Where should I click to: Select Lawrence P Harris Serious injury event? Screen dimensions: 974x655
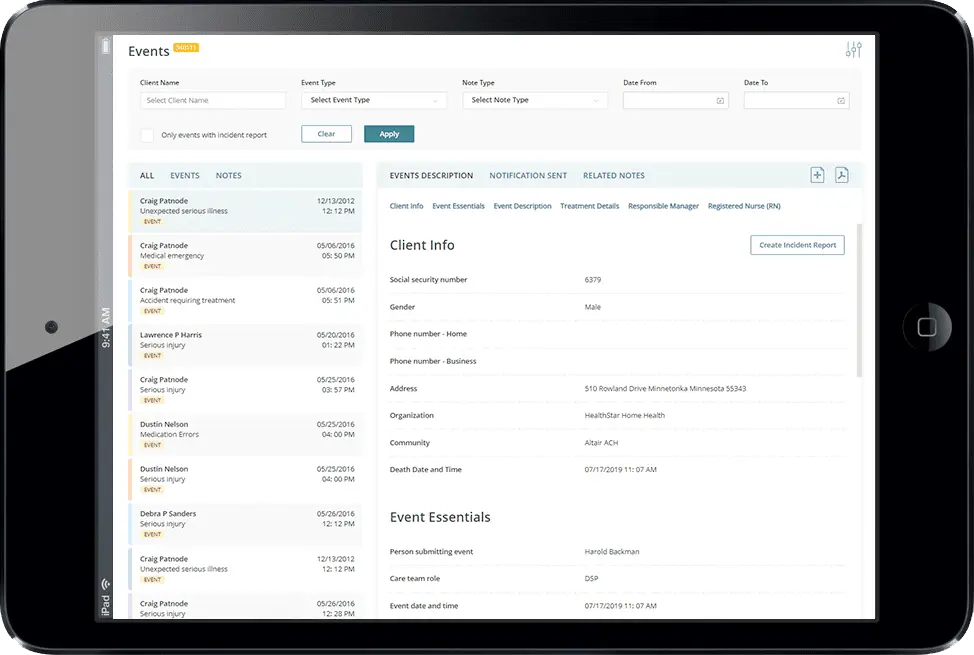[x=245, y=345]
